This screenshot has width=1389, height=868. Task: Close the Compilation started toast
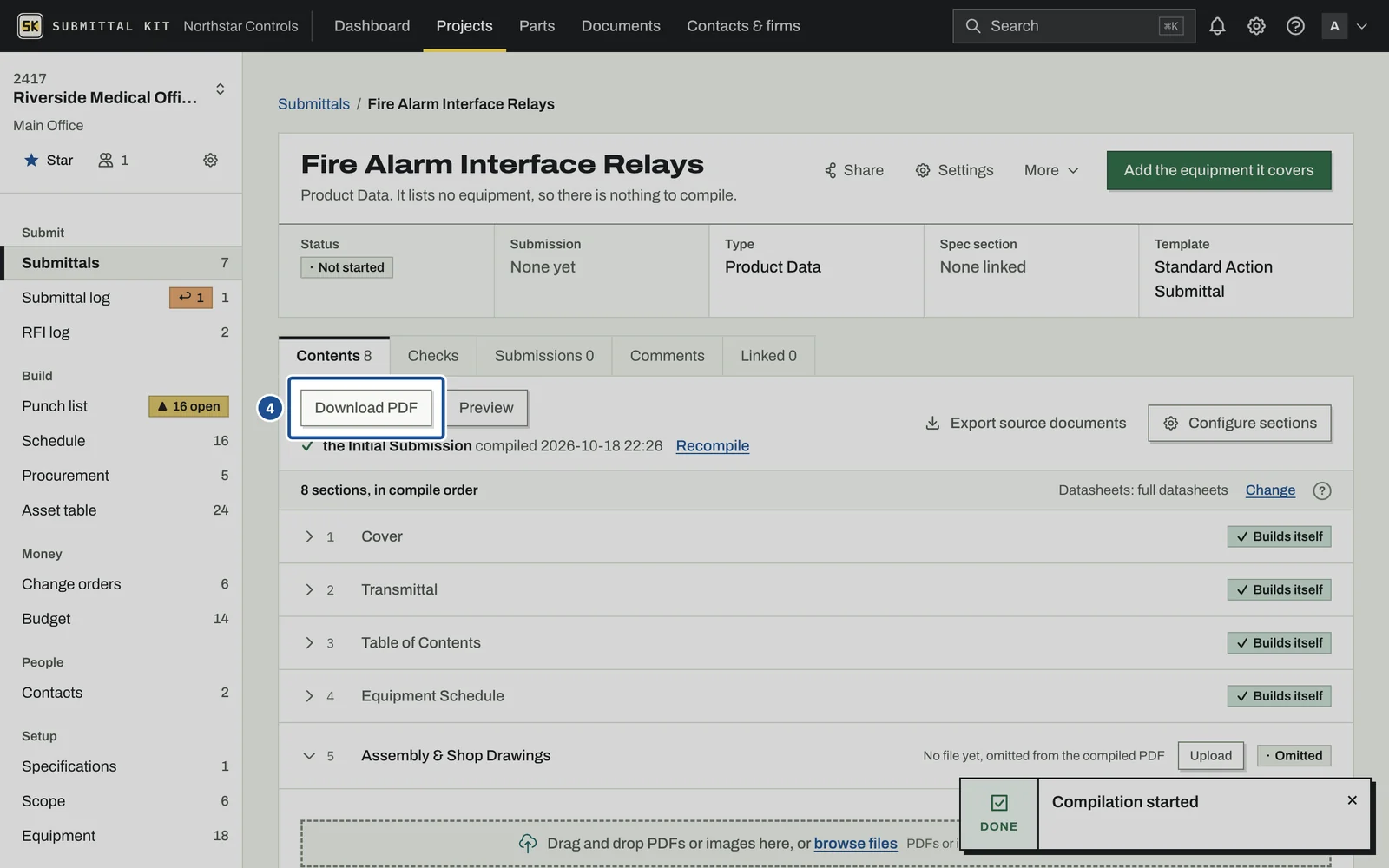click(x=1352, y=800)
